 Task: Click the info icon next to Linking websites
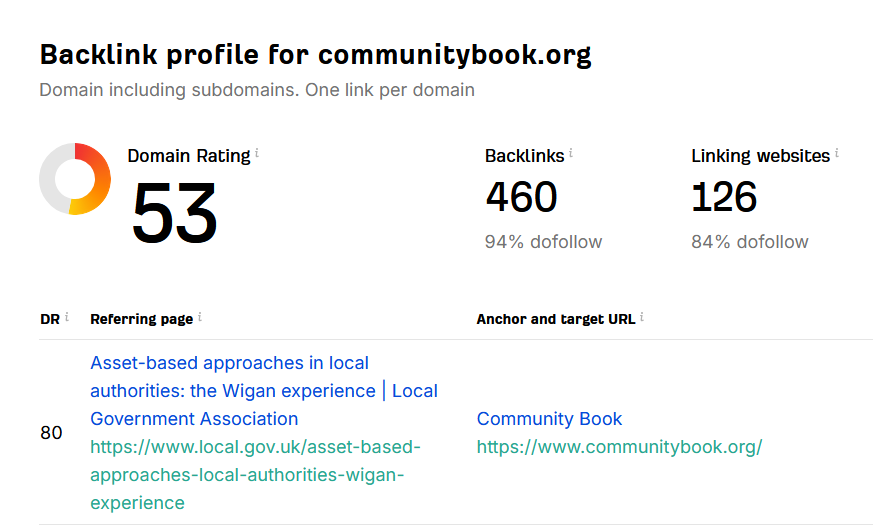coord(837,153)
